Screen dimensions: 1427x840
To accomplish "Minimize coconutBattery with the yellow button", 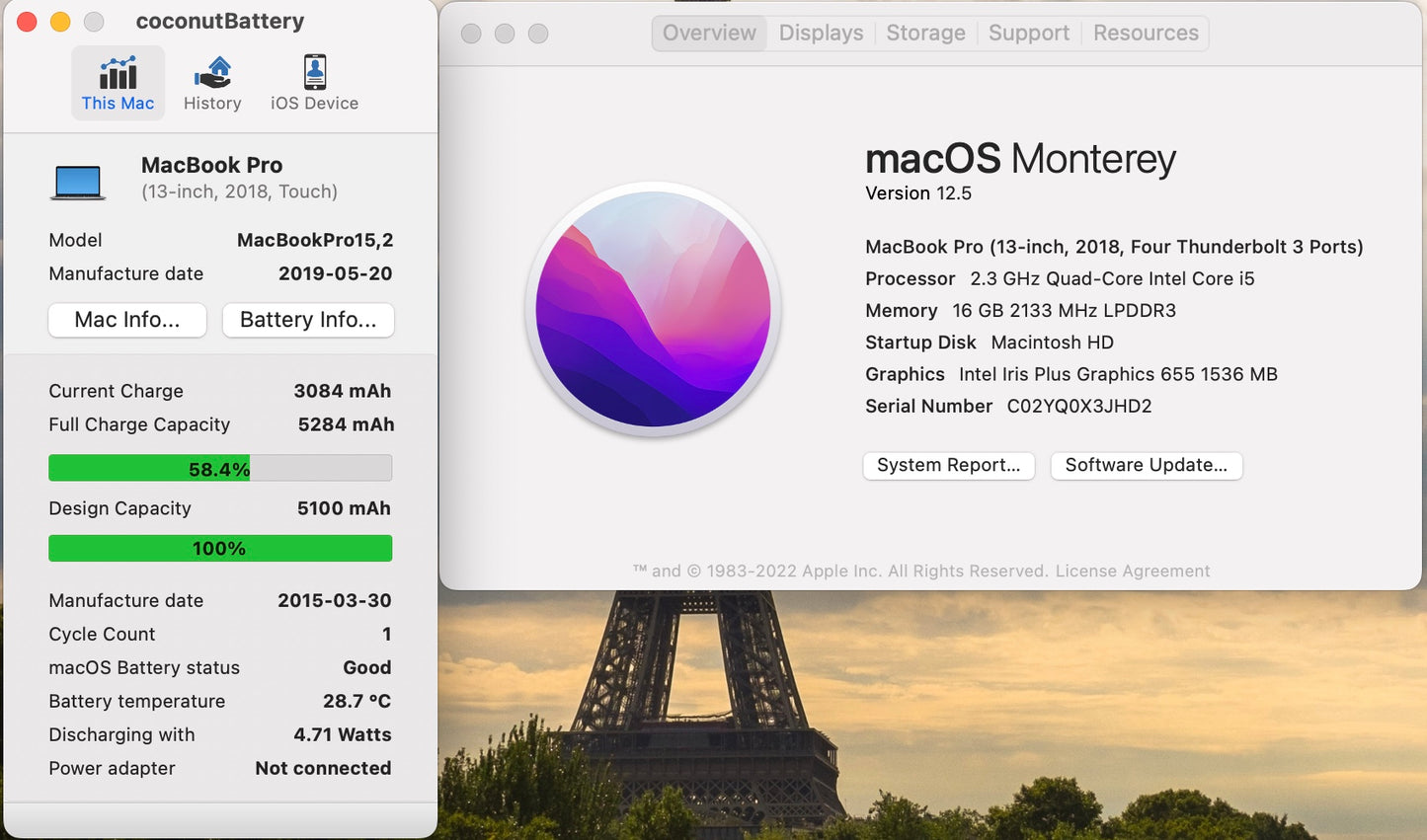I will pos(60,22).
